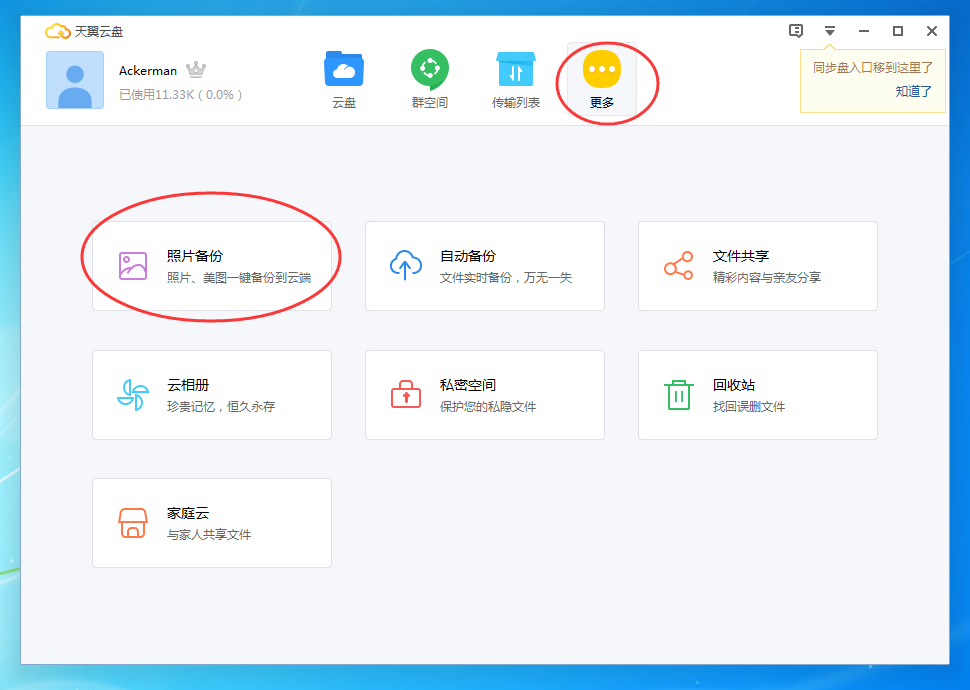Click the 云相册 pinwheel icon
Screen dimensions: 970x690
131,393
